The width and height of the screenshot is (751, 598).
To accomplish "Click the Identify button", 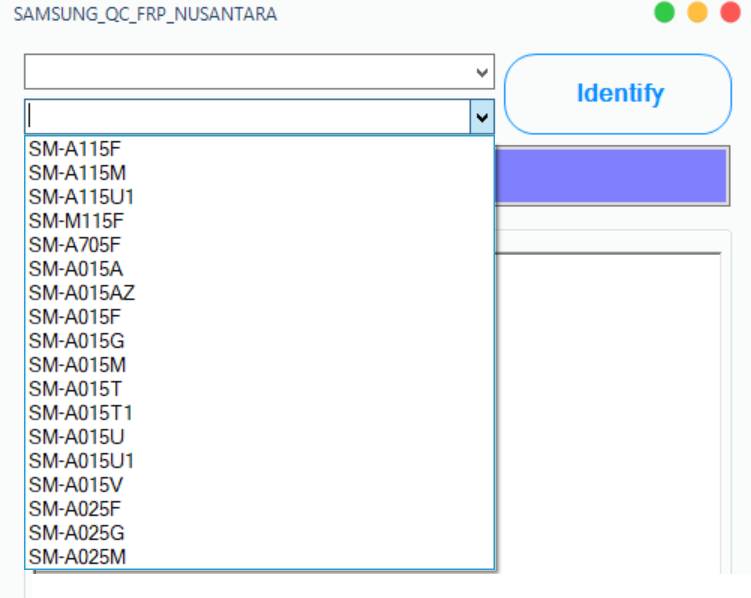I will tap(618, 94).
